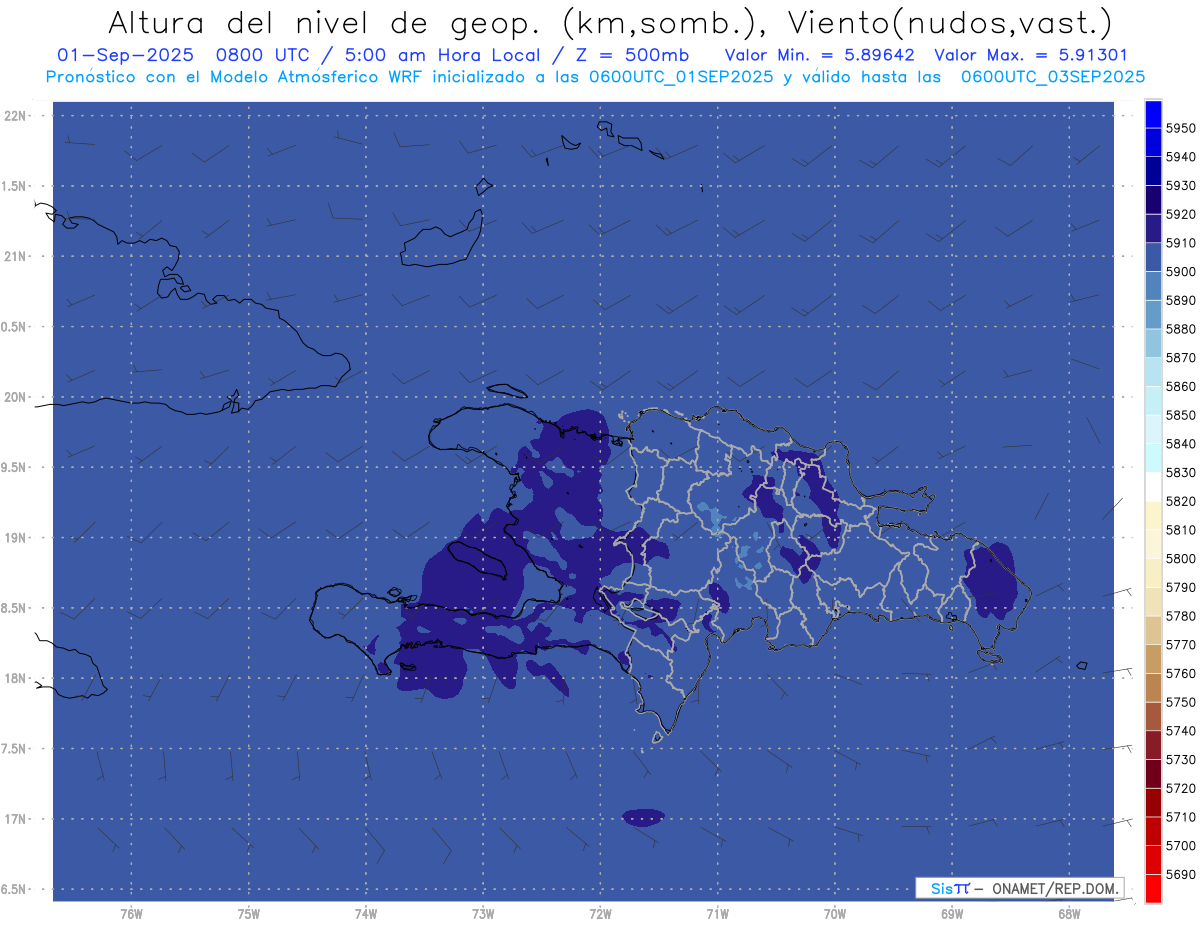
Task: Click the 69W longitude label
Action: tap(951, 913)
